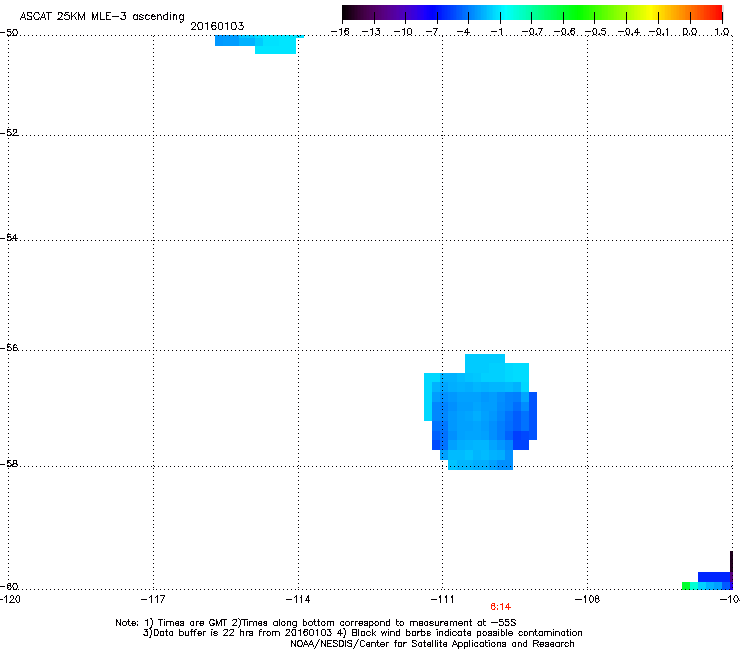This screenshot has width=740, height=650.
Task: Click the -111 longitude axis label
Action: (442, 599)
